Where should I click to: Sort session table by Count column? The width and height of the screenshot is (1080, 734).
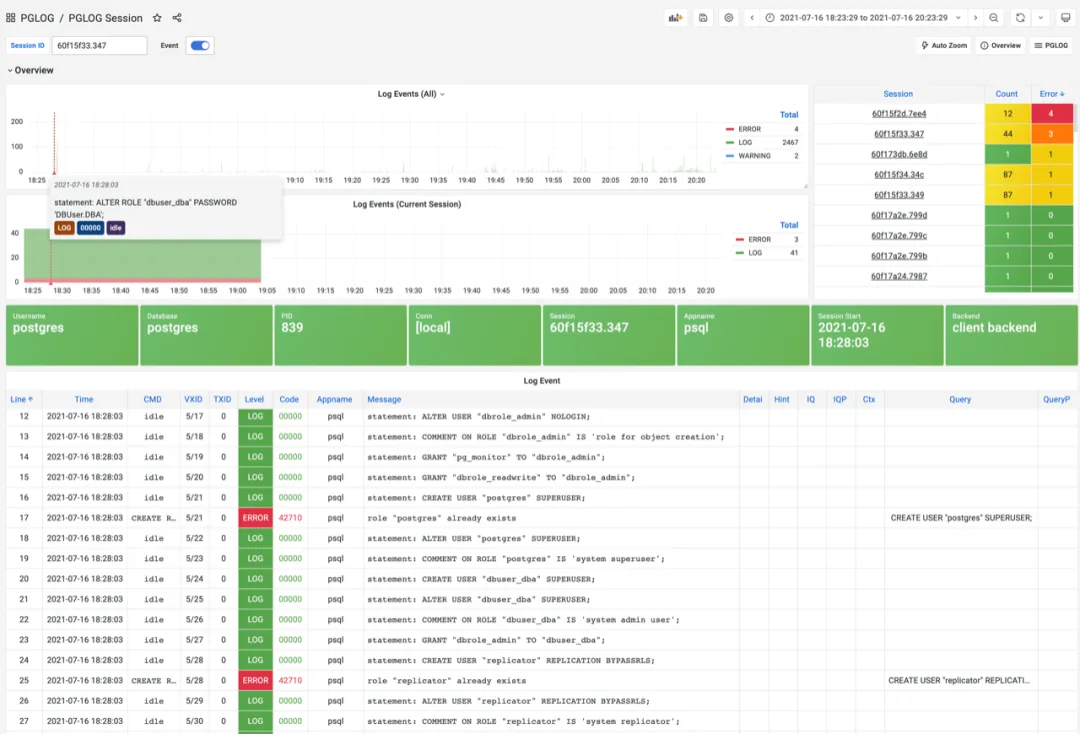(x=1006, y=94)
